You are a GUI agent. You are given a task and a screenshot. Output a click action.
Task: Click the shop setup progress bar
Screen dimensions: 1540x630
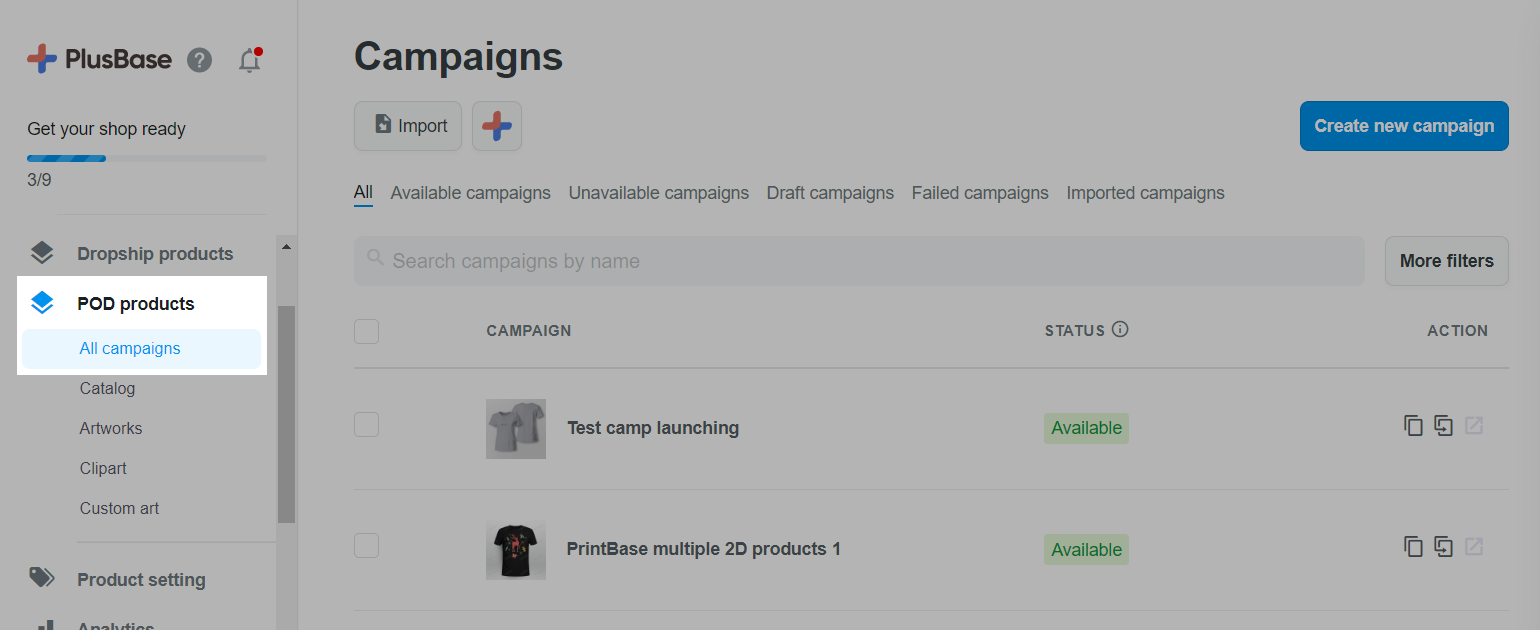click(x=147, y=158)
